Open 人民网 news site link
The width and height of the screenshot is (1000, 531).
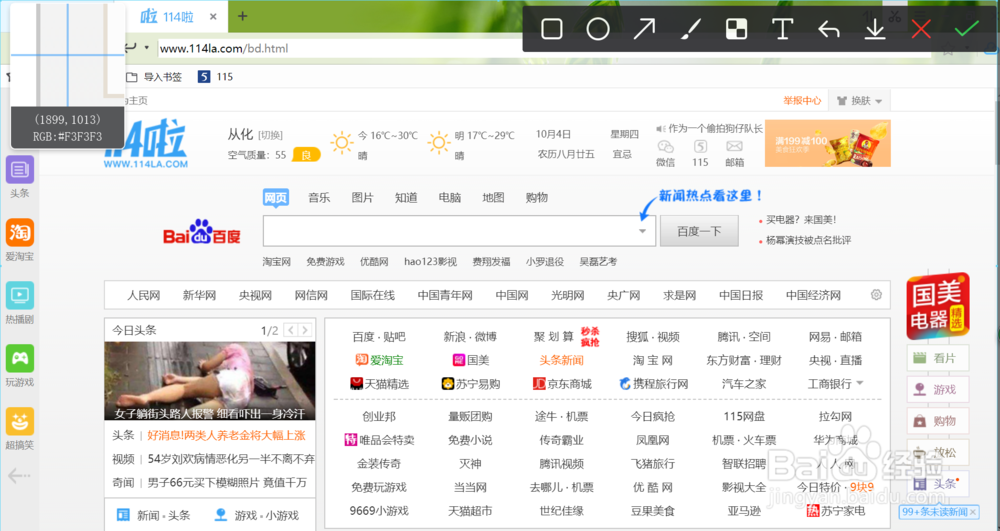143,295
